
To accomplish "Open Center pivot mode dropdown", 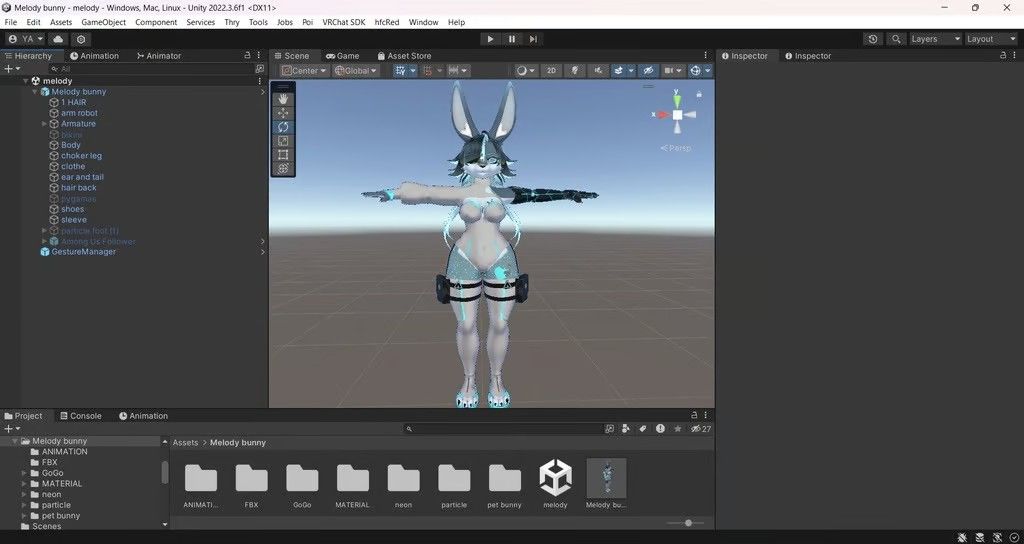I will (x=304, y=71).
